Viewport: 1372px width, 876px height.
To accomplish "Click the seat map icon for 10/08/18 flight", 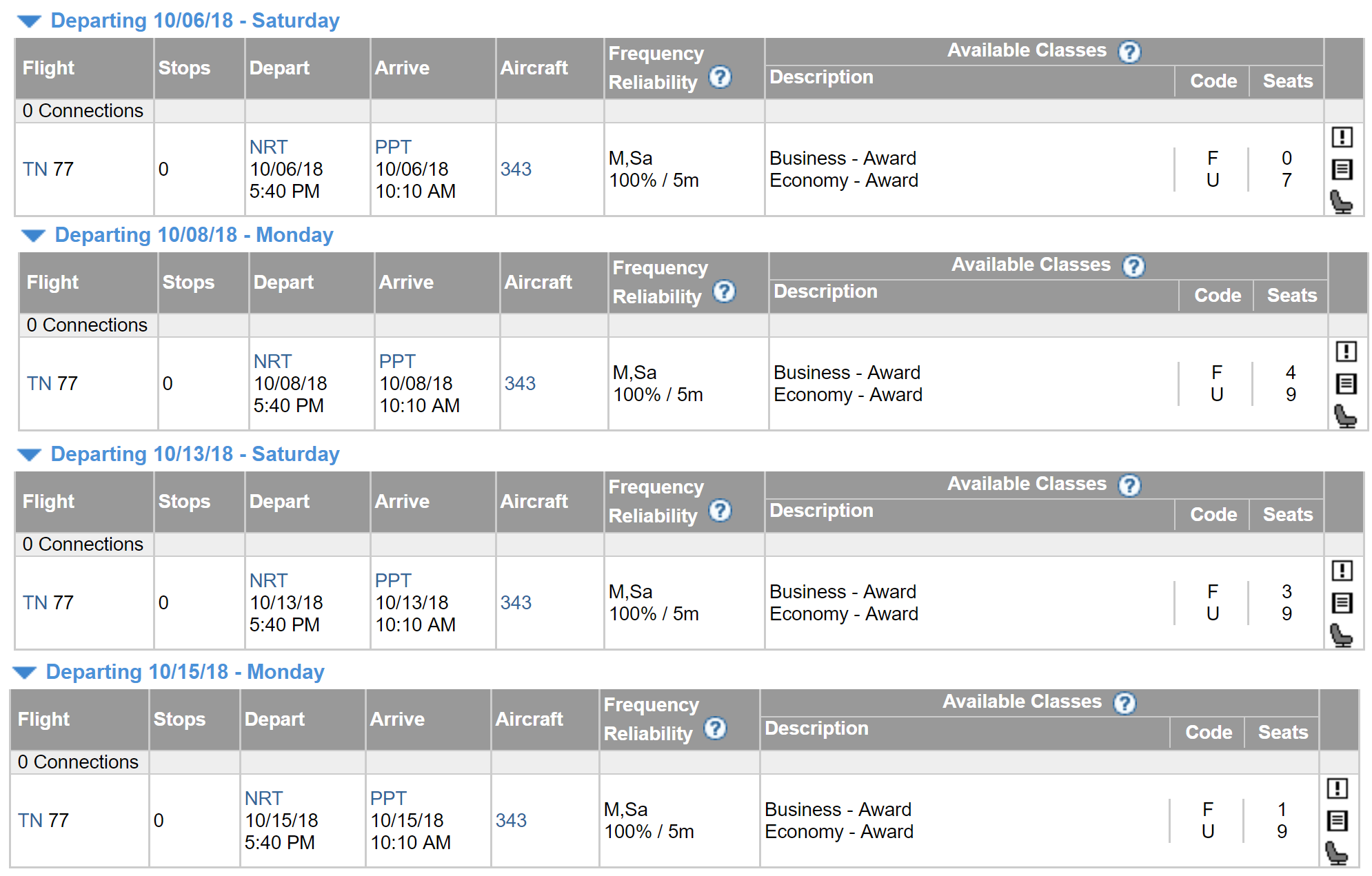I will click(x=1346, y=416).
